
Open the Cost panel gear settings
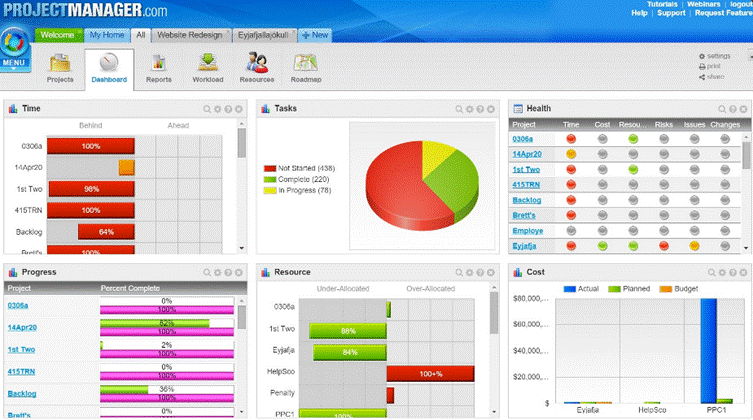[722, 273]
